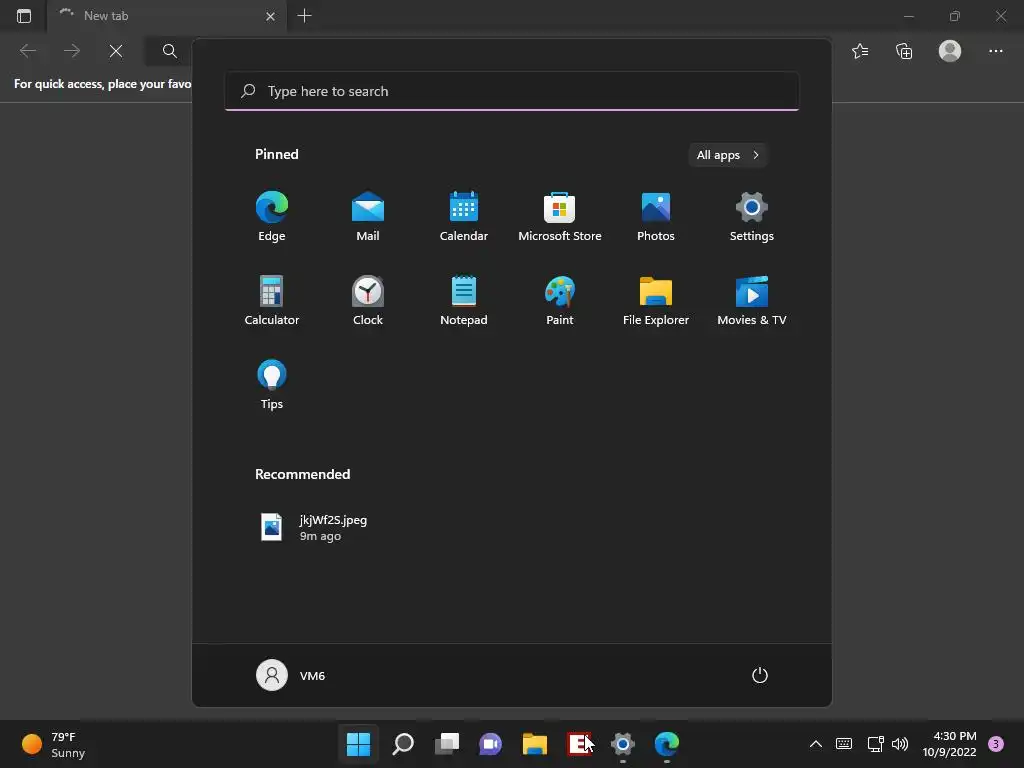
Task: Show hidden system tray icons
Action: pyautogui.click(x=816, y=744)
